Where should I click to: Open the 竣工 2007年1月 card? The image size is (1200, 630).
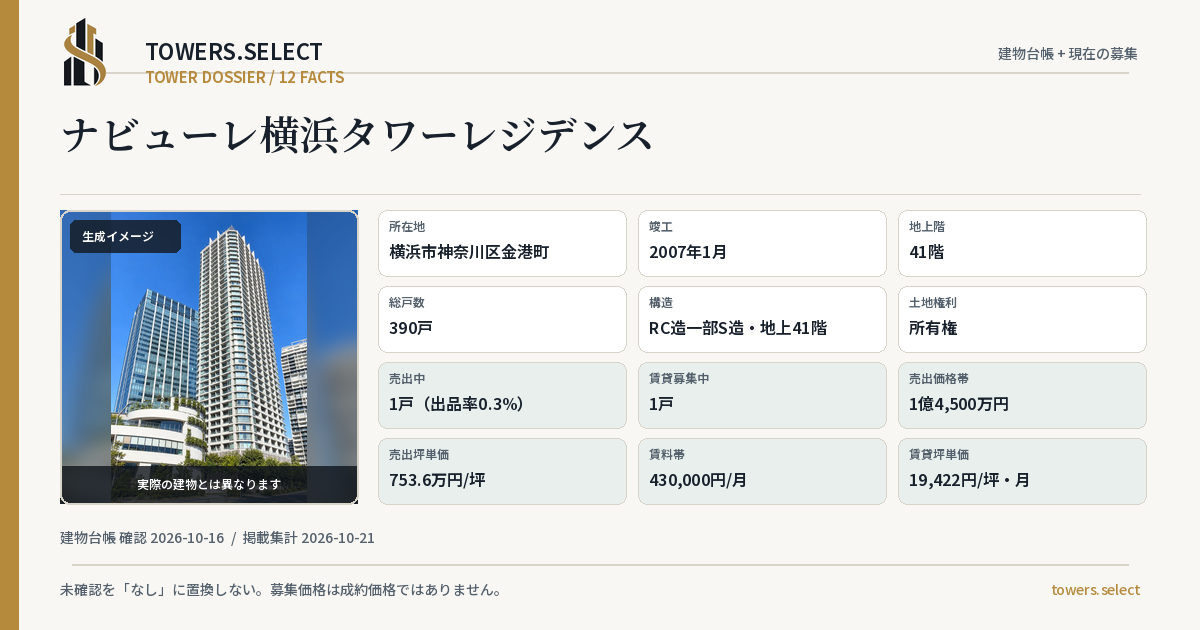[x=762, y=243]
